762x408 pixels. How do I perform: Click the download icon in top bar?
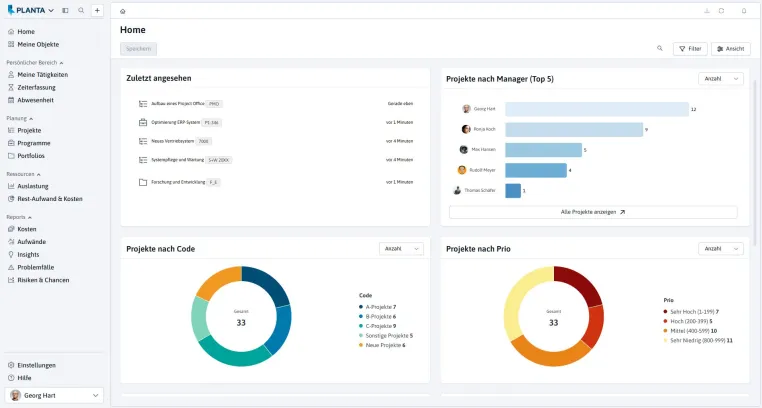point(707,11)
